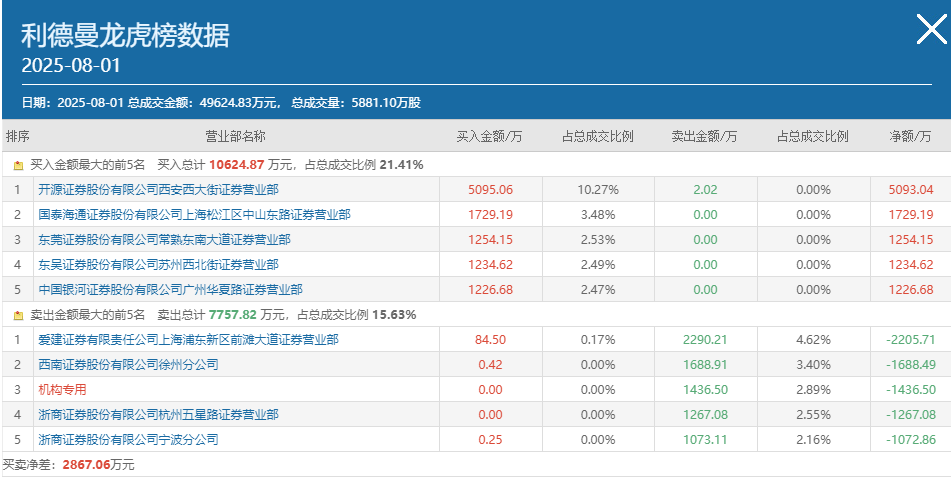This screenshot has height=480, width=951.
Task: Click the 利德曼龙虎榜数据 title
Action: click(x=126, y=36)
